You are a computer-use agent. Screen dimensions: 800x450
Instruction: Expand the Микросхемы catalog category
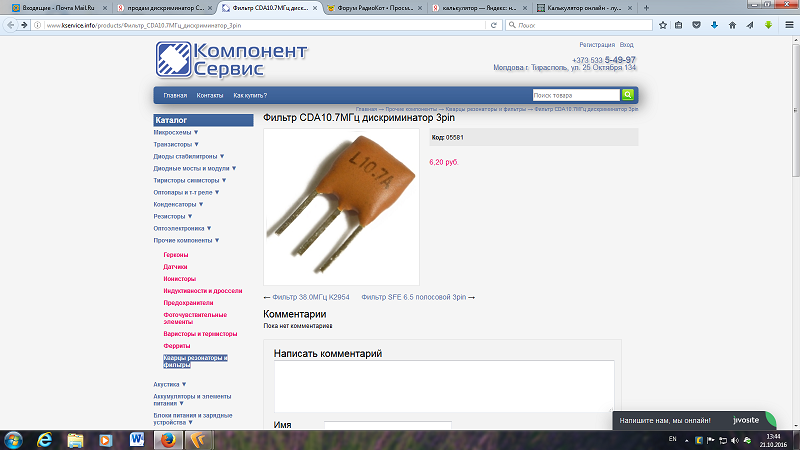(176, 132)
